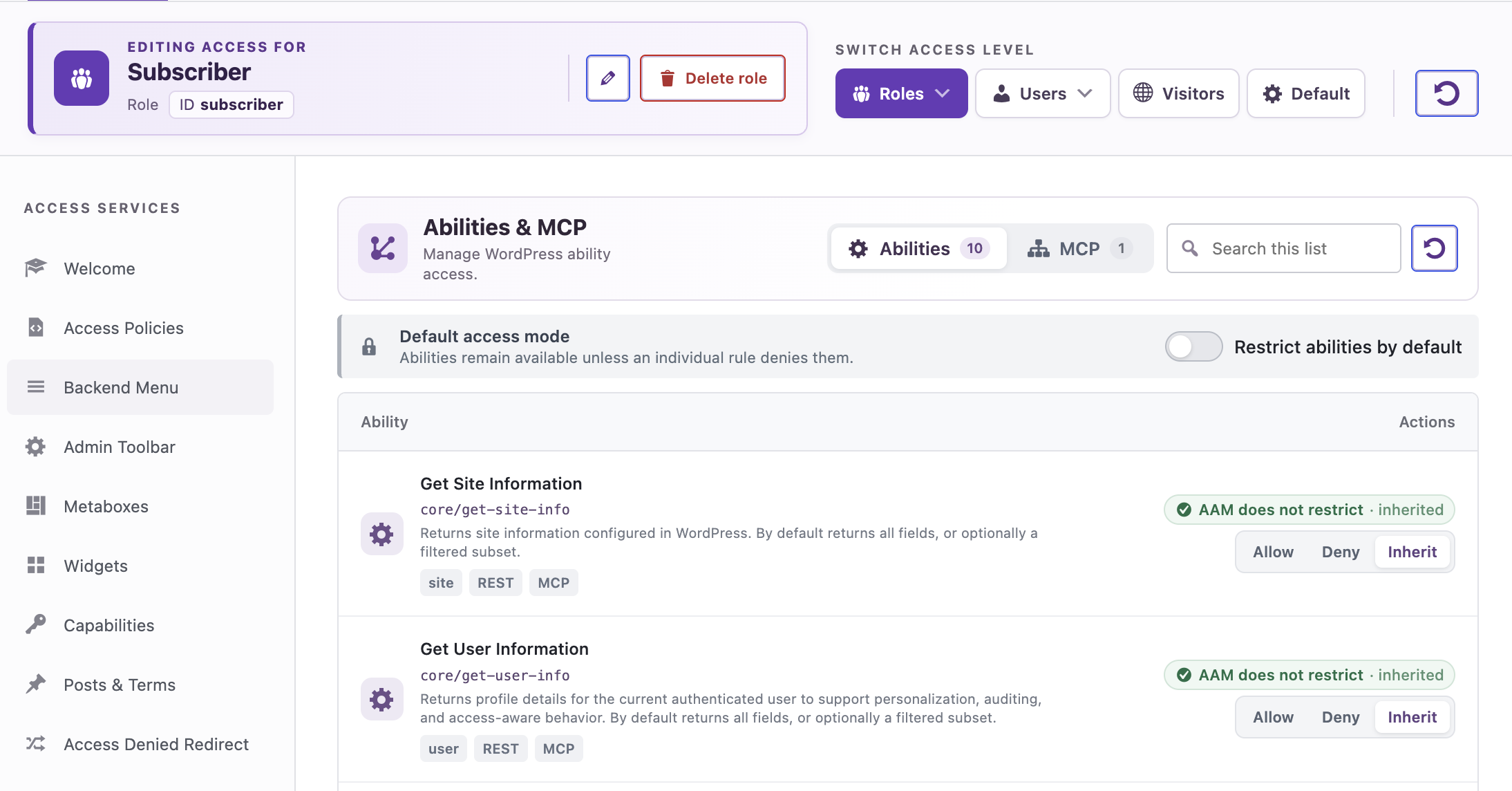The width and height of the screenshot is (1512, 791).
Task: Open Access Denied Redirect service
Action: [140, 744]
